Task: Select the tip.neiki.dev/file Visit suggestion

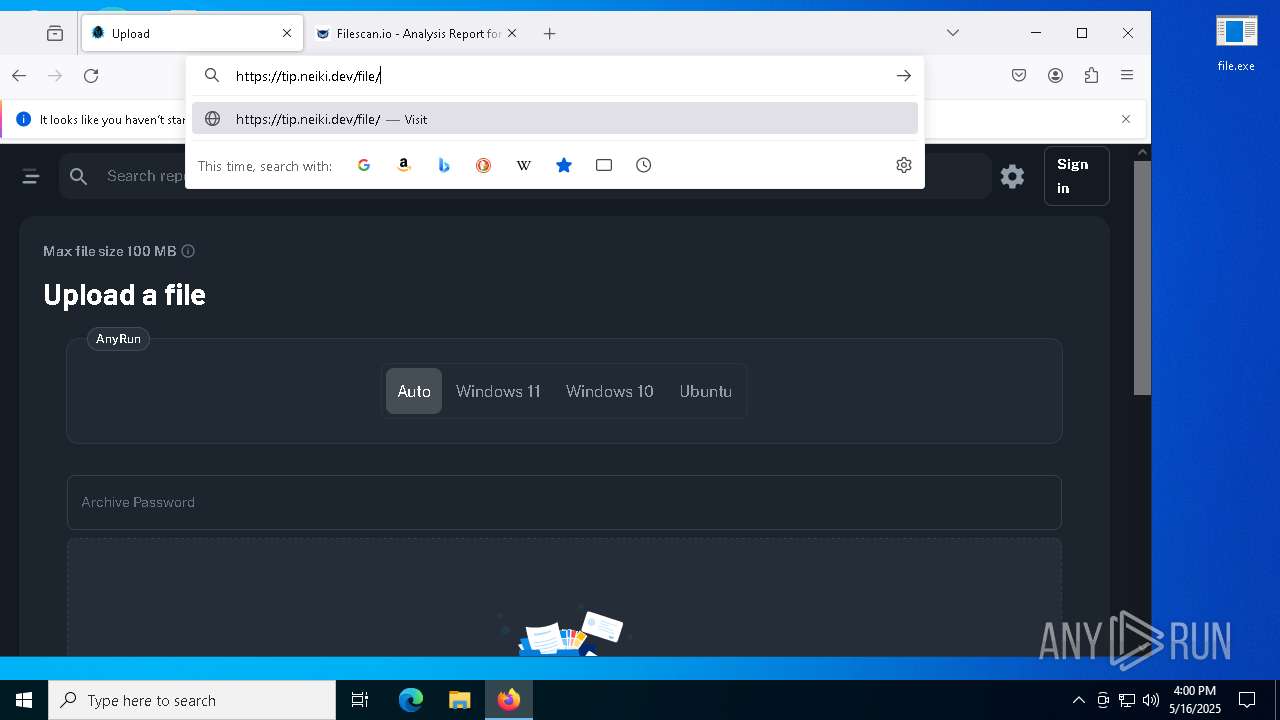Action: 555,119
